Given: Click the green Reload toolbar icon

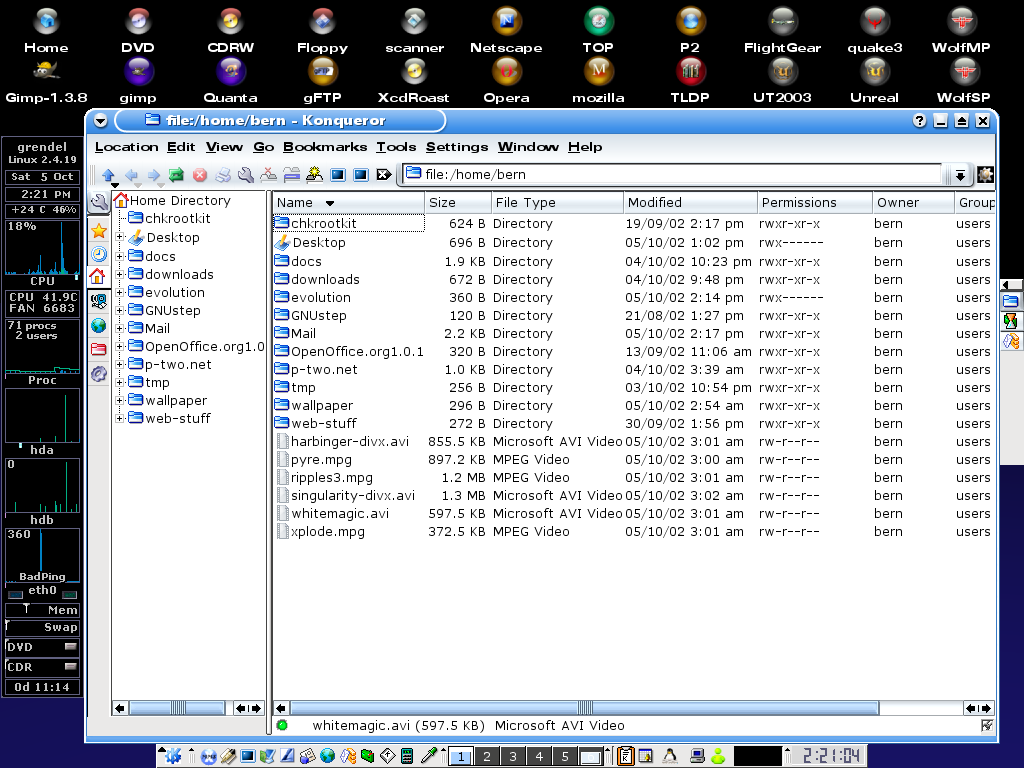Looking at the screenshot, I should [177, 175].
